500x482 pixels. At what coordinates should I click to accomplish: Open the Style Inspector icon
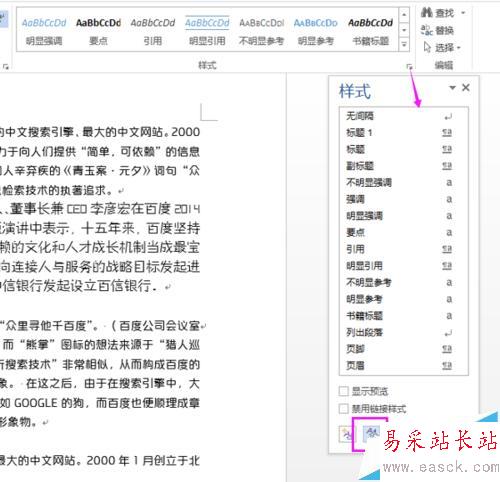tap(371, 434)
